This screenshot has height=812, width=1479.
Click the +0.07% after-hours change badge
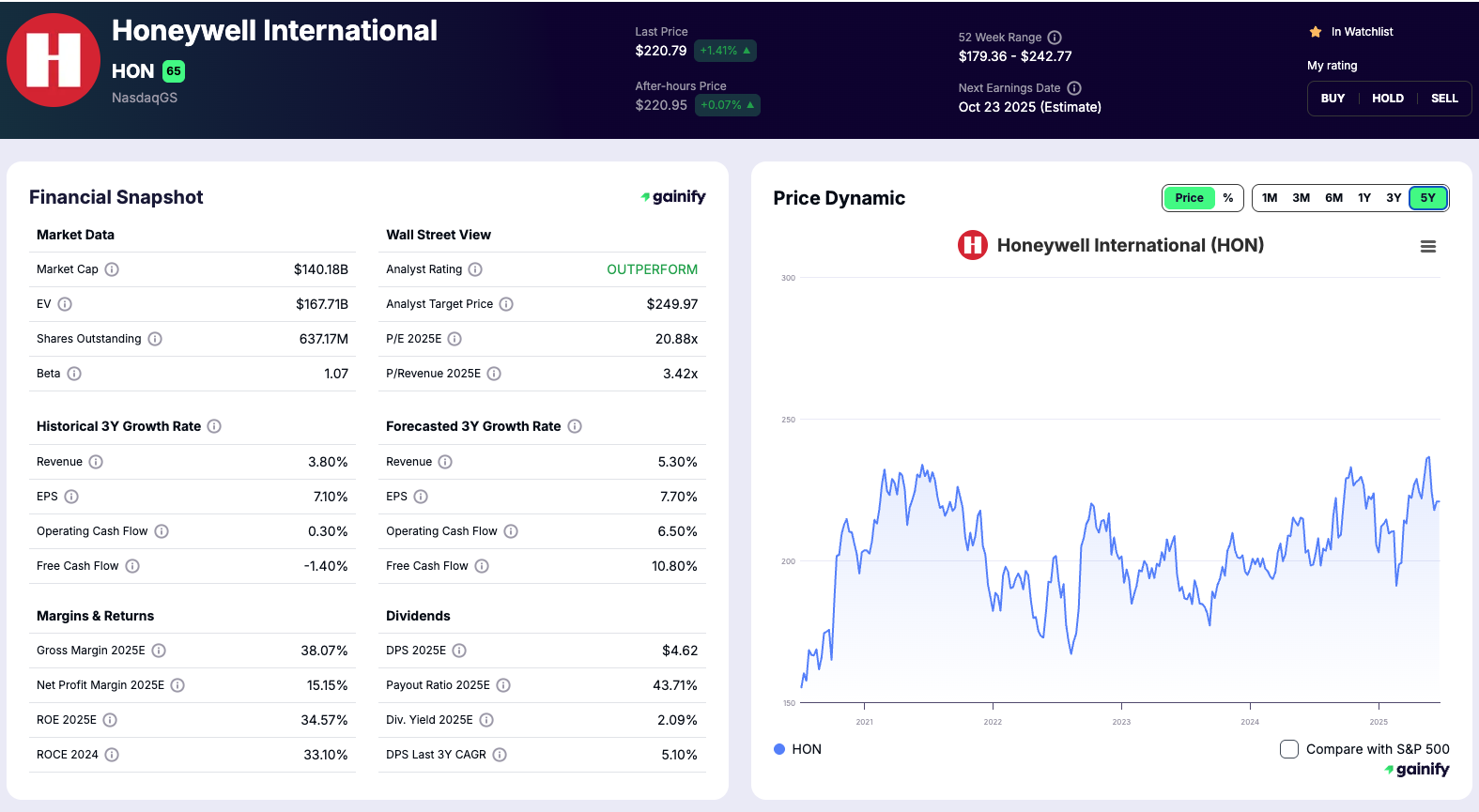[728, 105]
